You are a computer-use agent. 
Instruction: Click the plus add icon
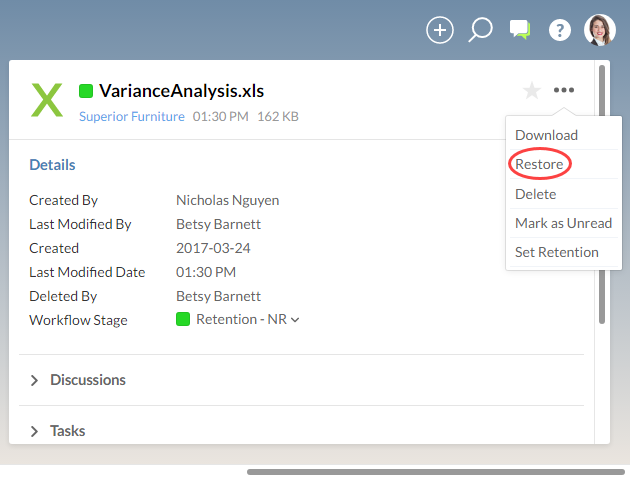[440, 30]
